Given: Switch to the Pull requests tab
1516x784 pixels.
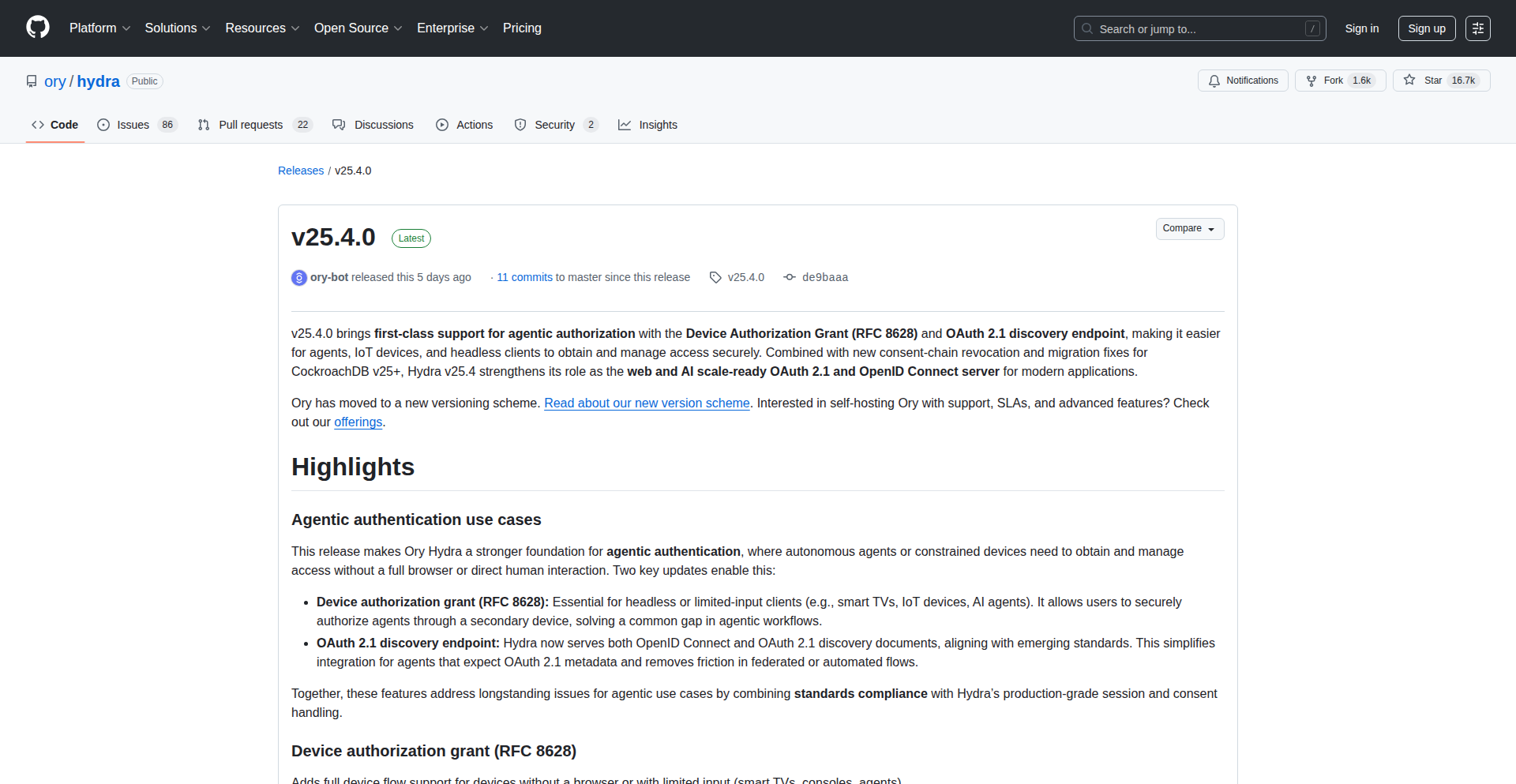Looking at the screenshot, I should tap(251, 125).
